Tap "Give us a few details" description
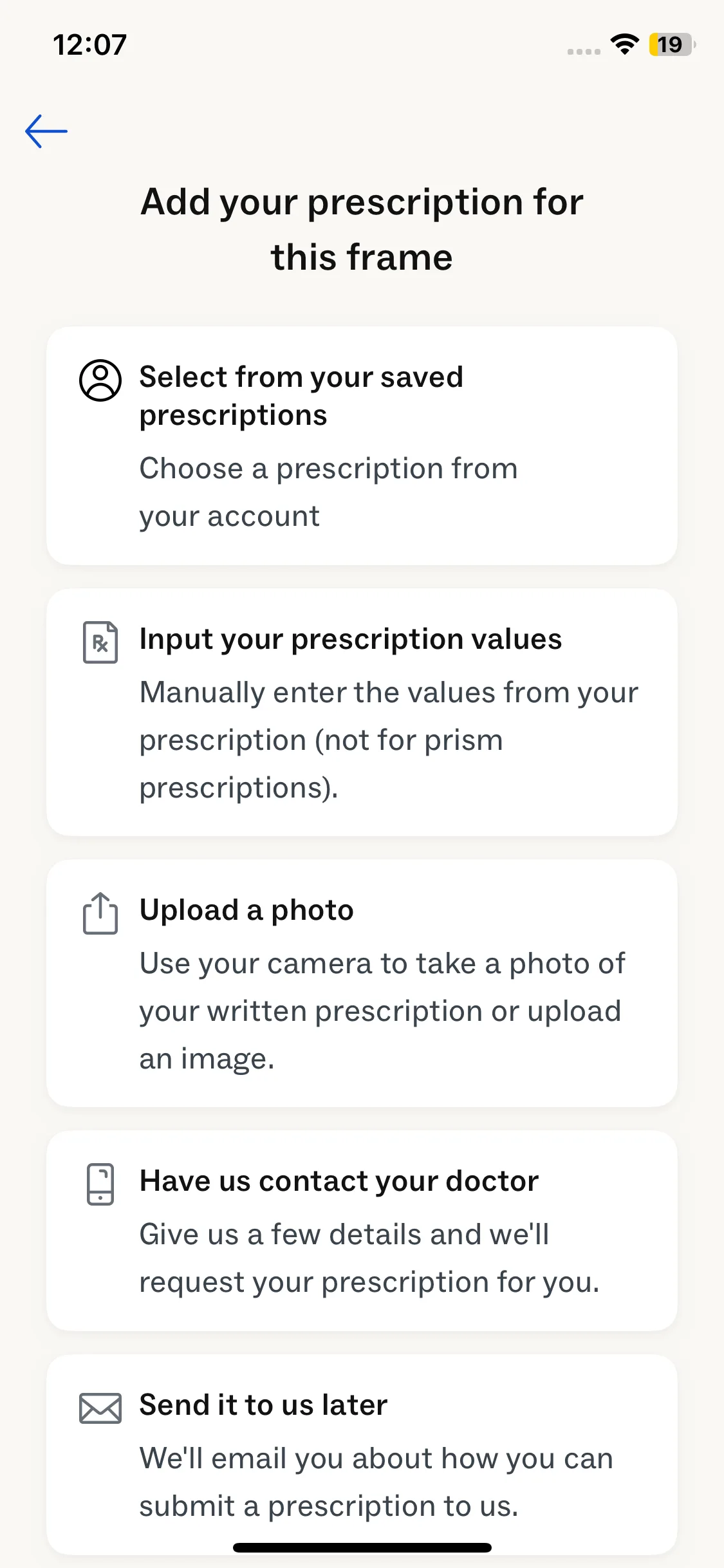The height and width of the screenshot is (1568, 724). 369,1258
